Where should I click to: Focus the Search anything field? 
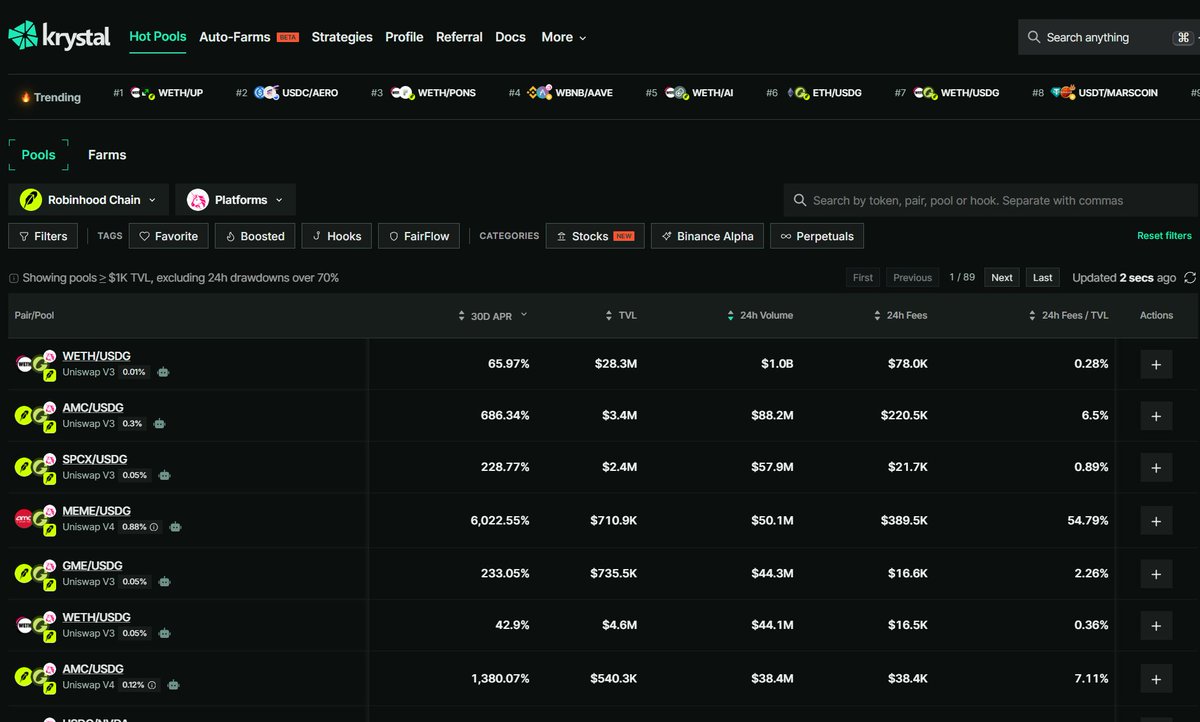click(x=1109, y=37)
